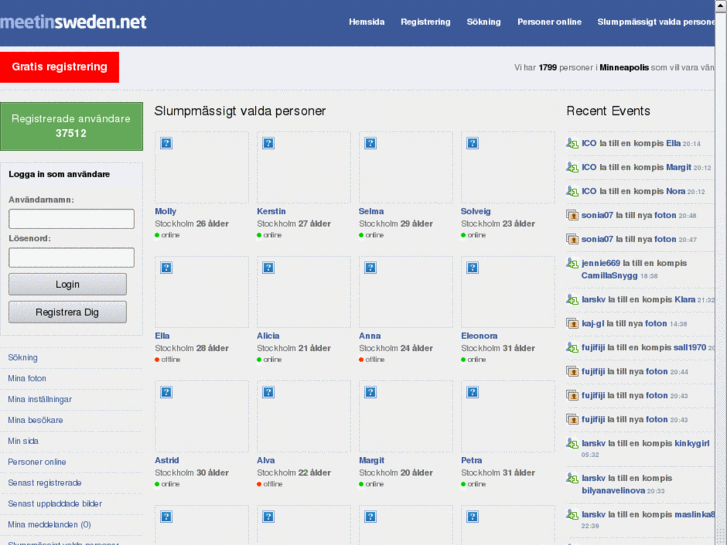Open Petra's profile name link
This screenshot has width=727, height=545.
(472, 461)
